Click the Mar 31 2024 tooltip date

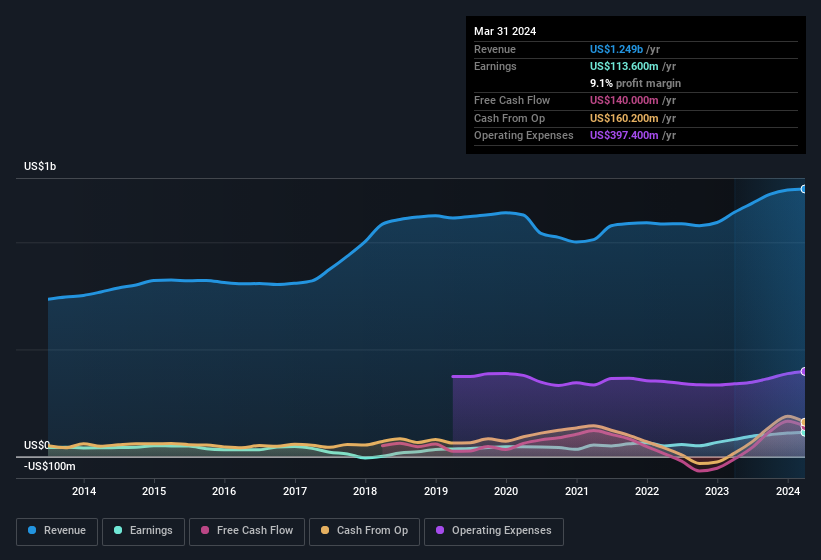(x=505, y=31)
